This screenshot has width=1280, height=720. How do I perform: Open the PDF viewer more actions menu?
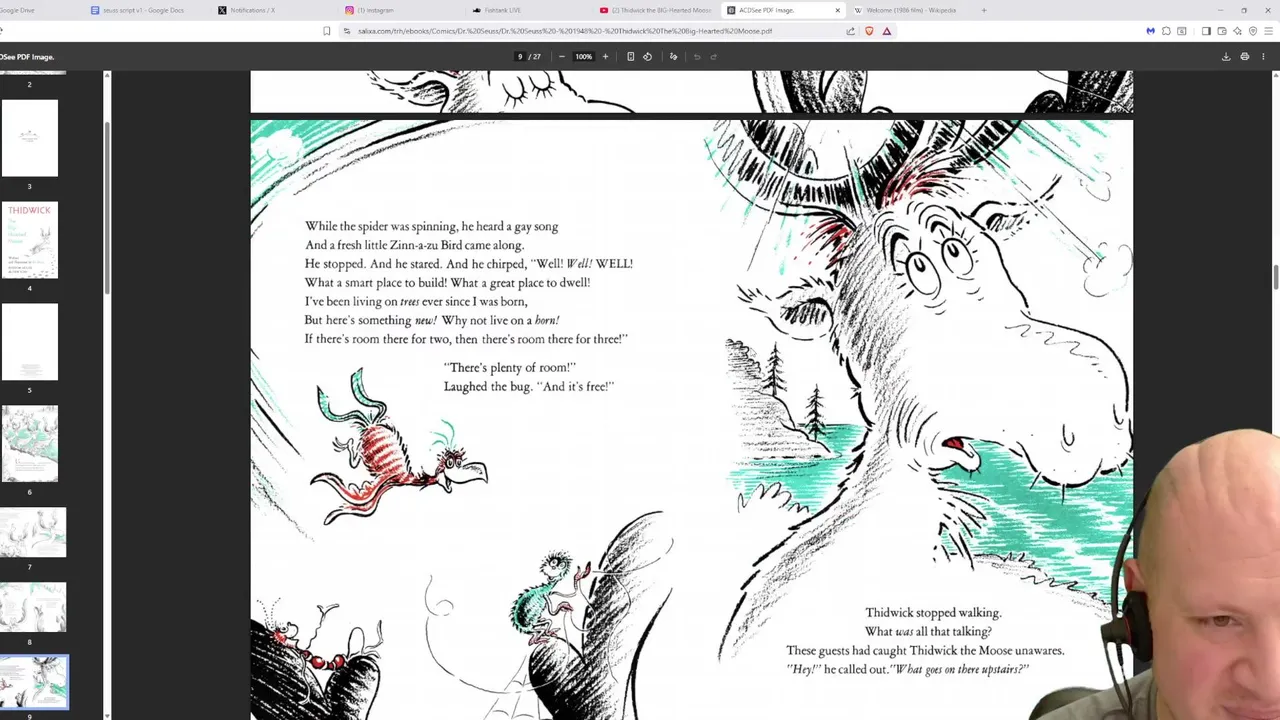point(1263,57)
